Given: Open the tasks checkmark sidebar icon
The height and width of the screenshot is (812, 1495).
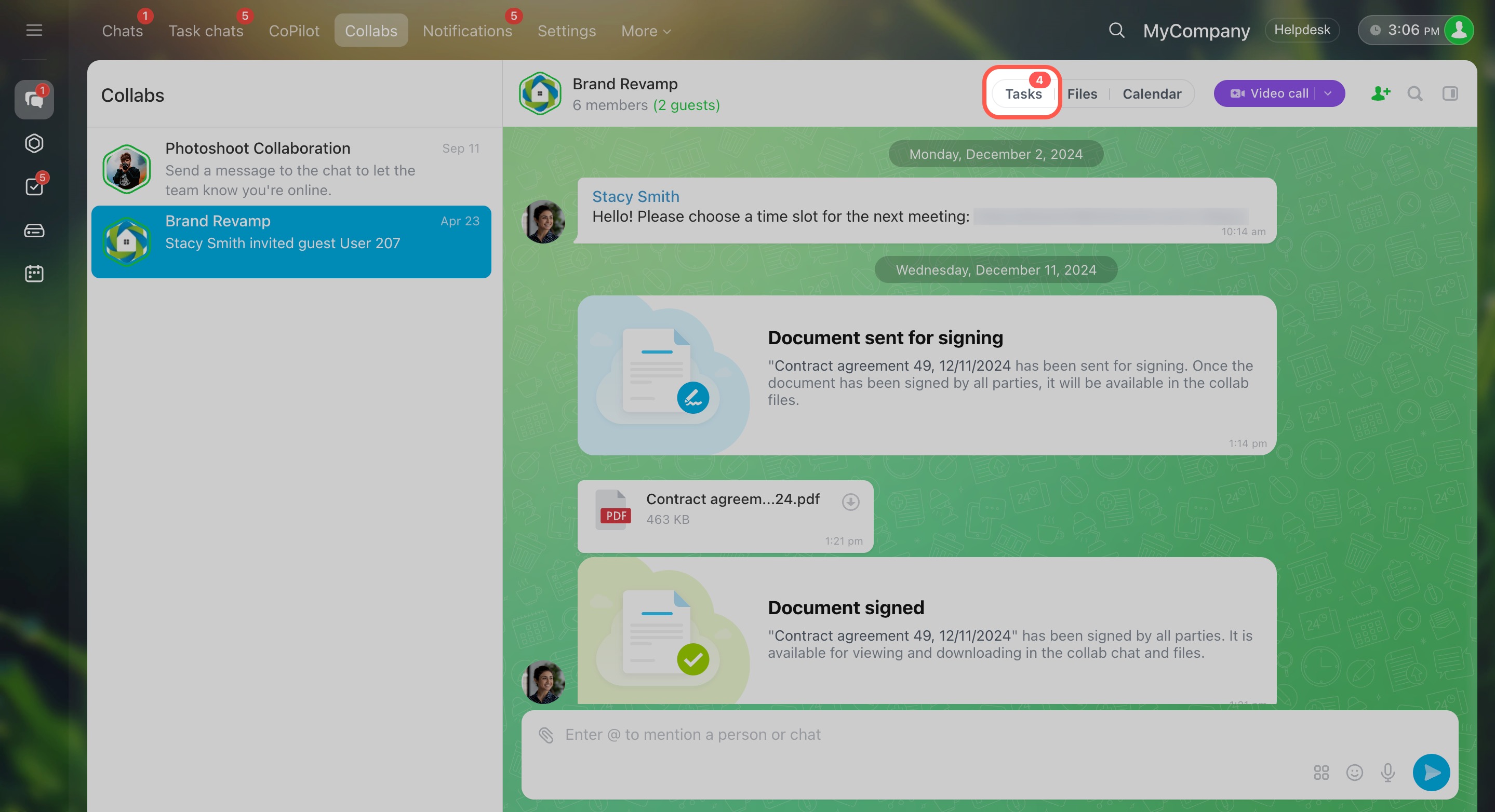Looking at the screenshot, I should [34, 187].
